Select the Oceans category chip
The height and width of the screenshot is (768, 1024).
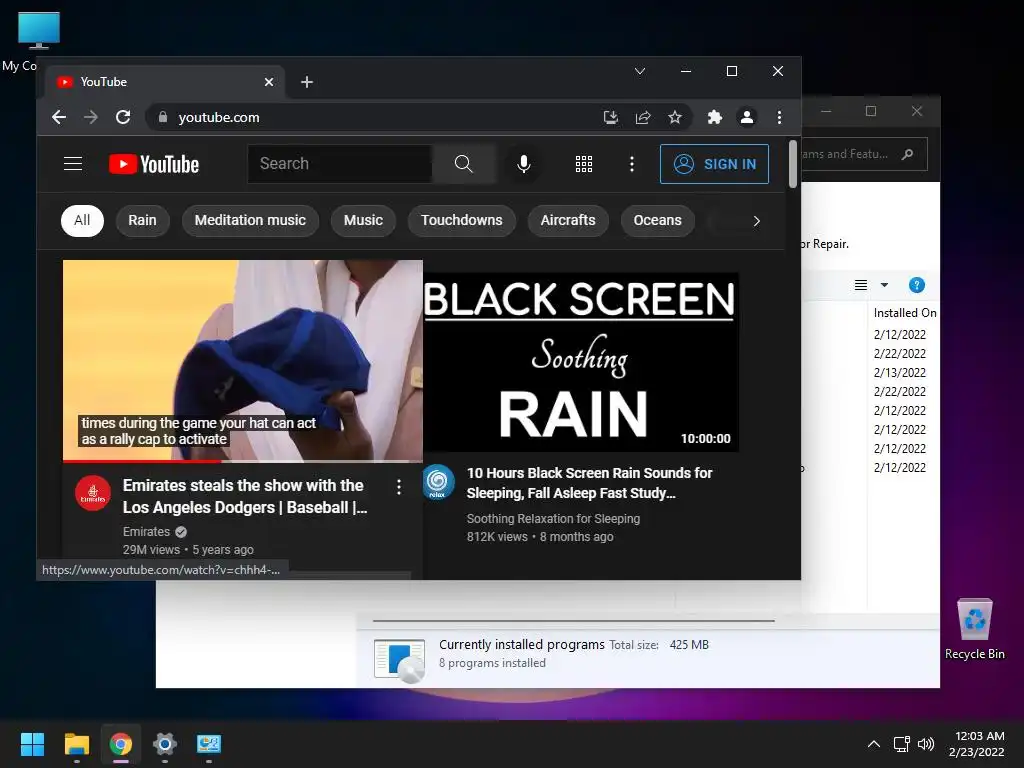pos(658,220)
